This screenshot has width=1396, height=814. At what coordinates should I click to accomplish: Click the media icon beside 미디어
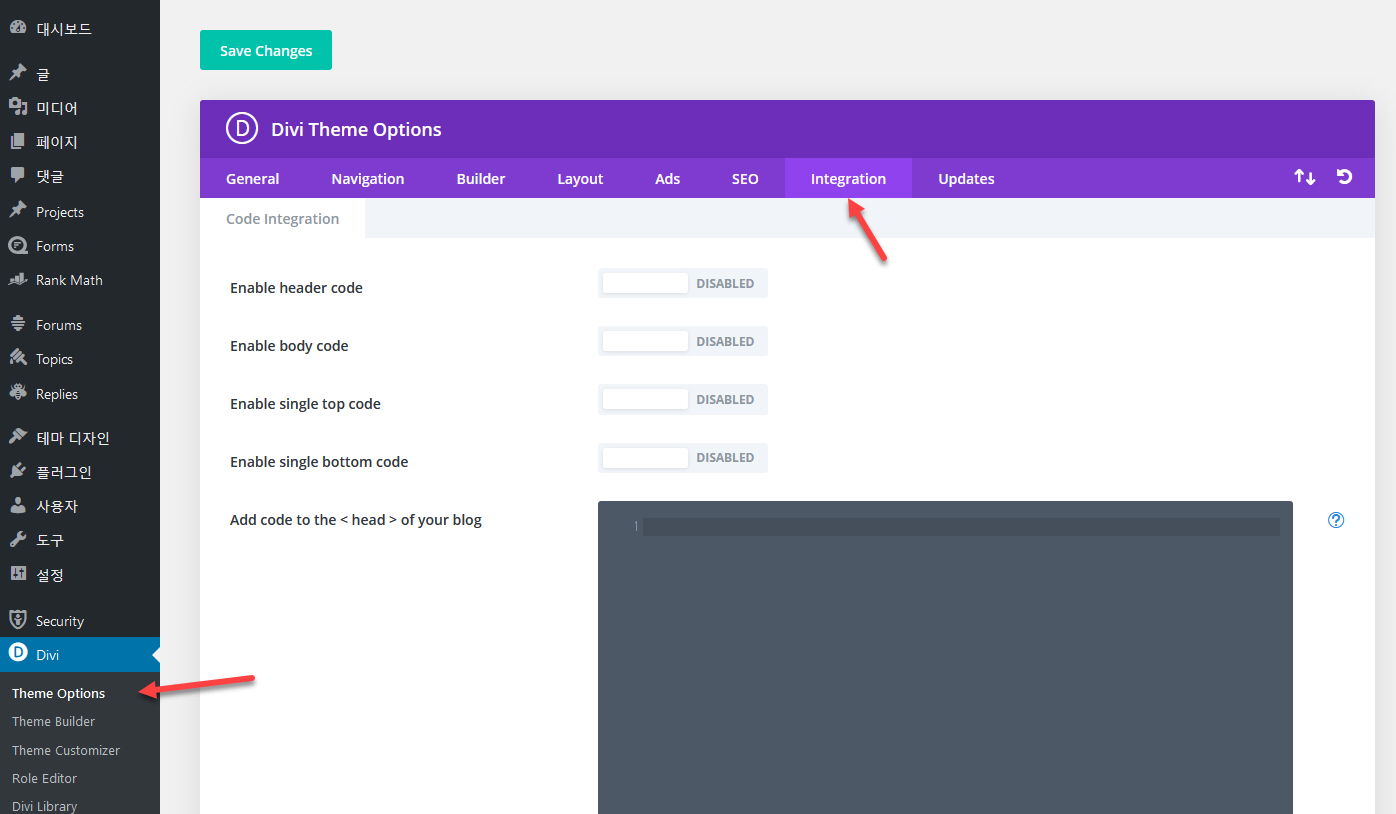pyautogui.click(x=18, y=107)
